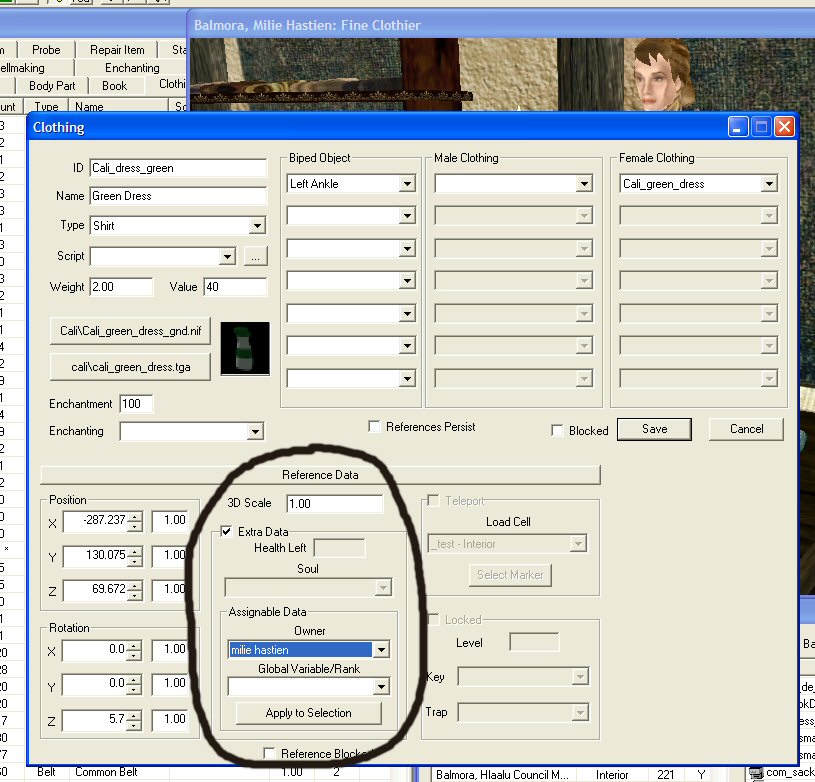815x782 pixels.
Task: Open the clothing Type dropdown
Action: pos(257,226)
